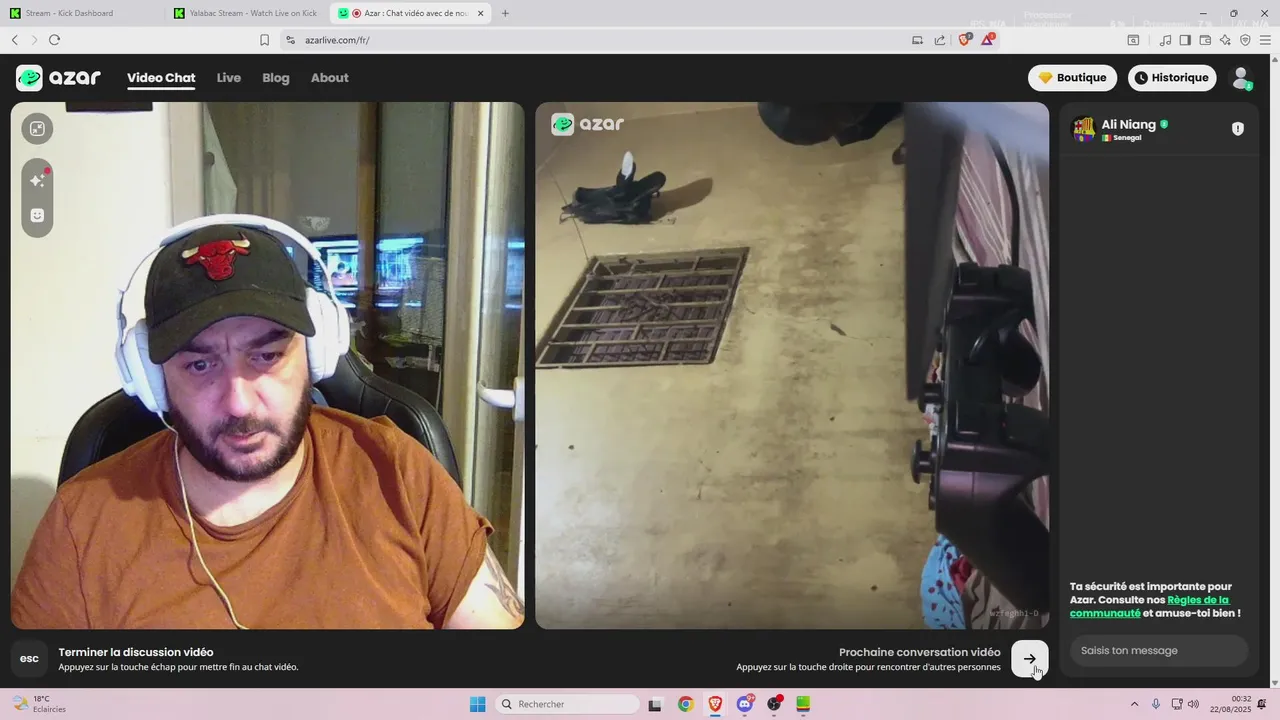Open the Règles de la communauté link
The image size is (1280, 720).
[1149, 606]
